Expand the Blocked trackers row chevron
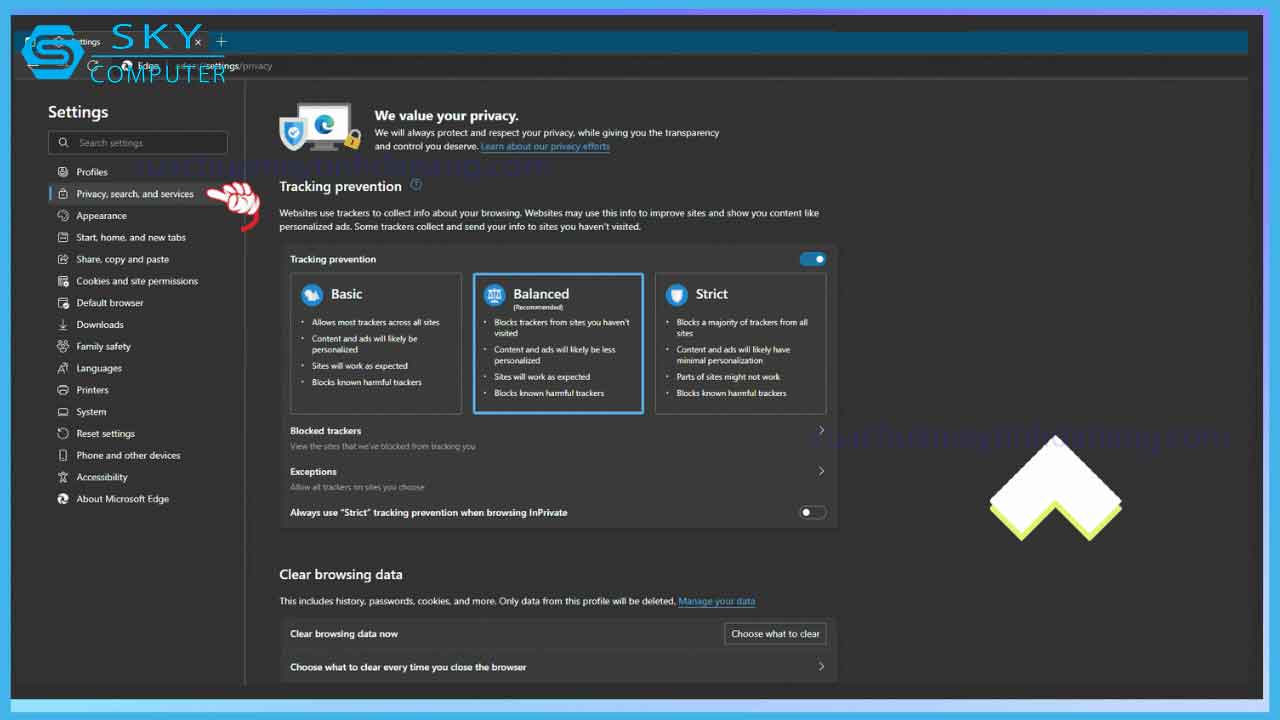This screenshot has width=1280, height=720. click(x=821, y=431)
